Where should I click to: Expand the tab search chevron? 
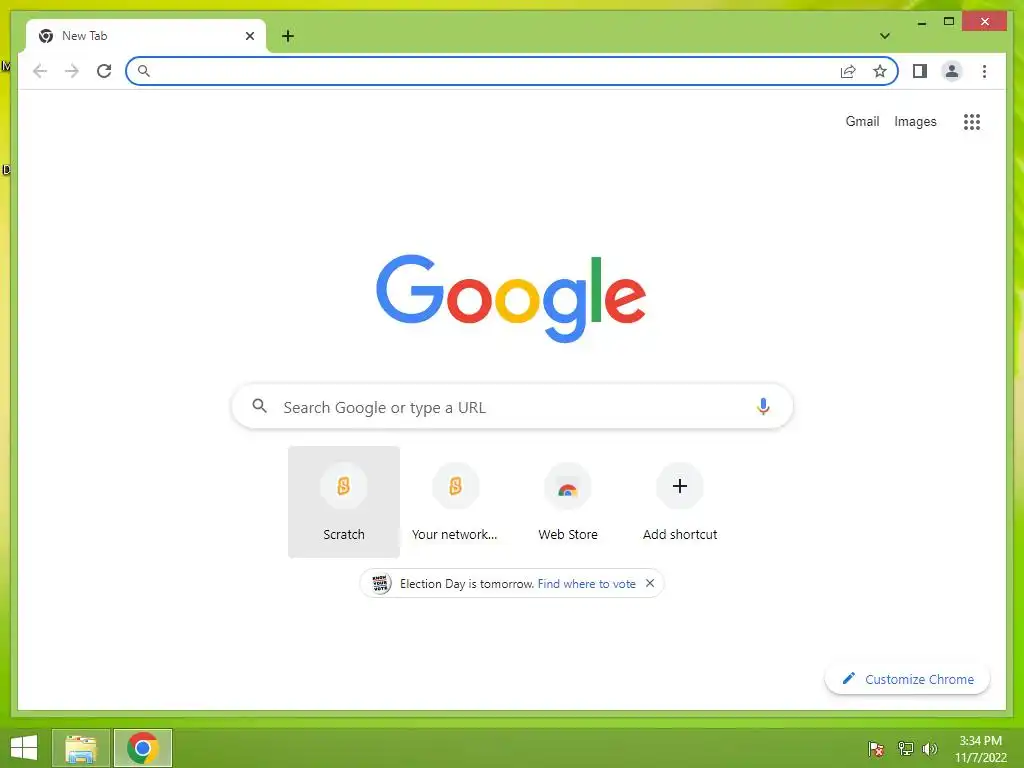[x=885, y=36]
